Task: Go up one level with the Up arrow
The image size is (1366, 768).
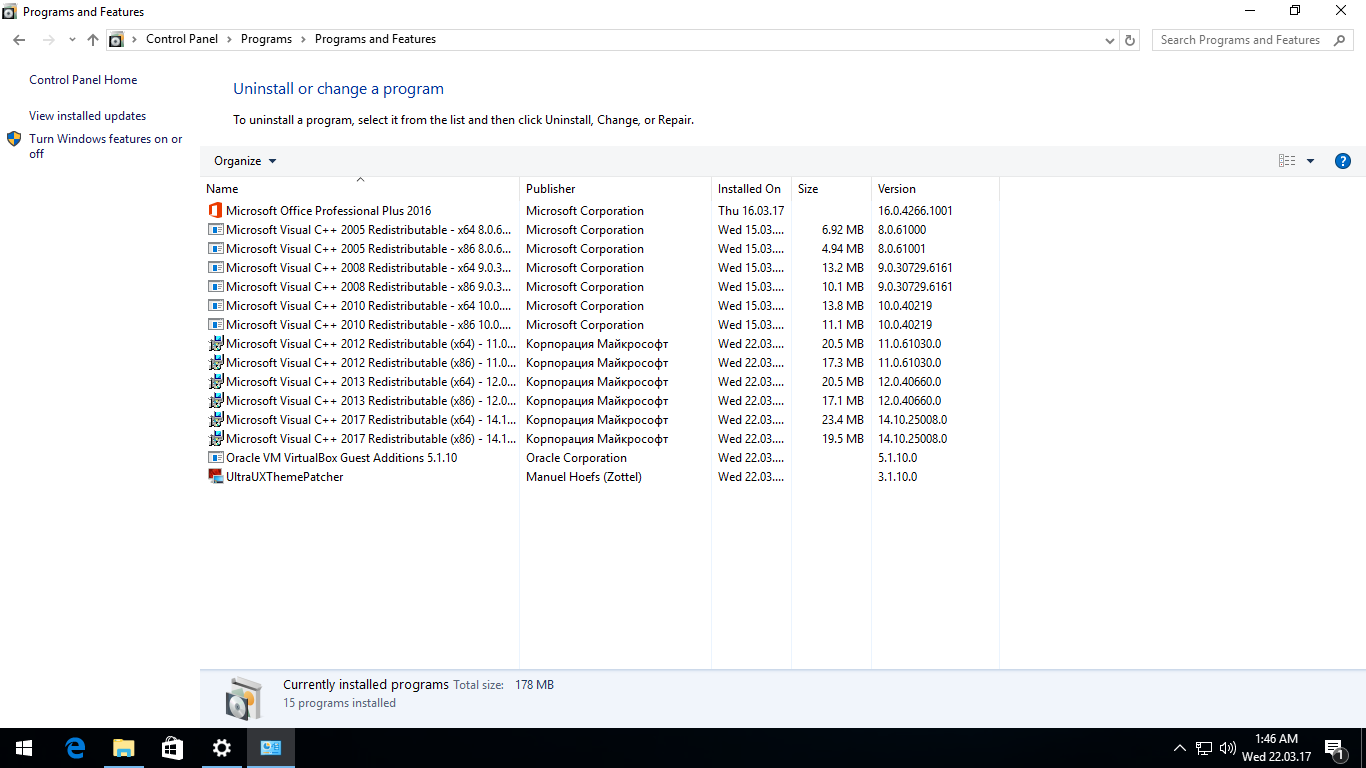Action: click(93, 40)
